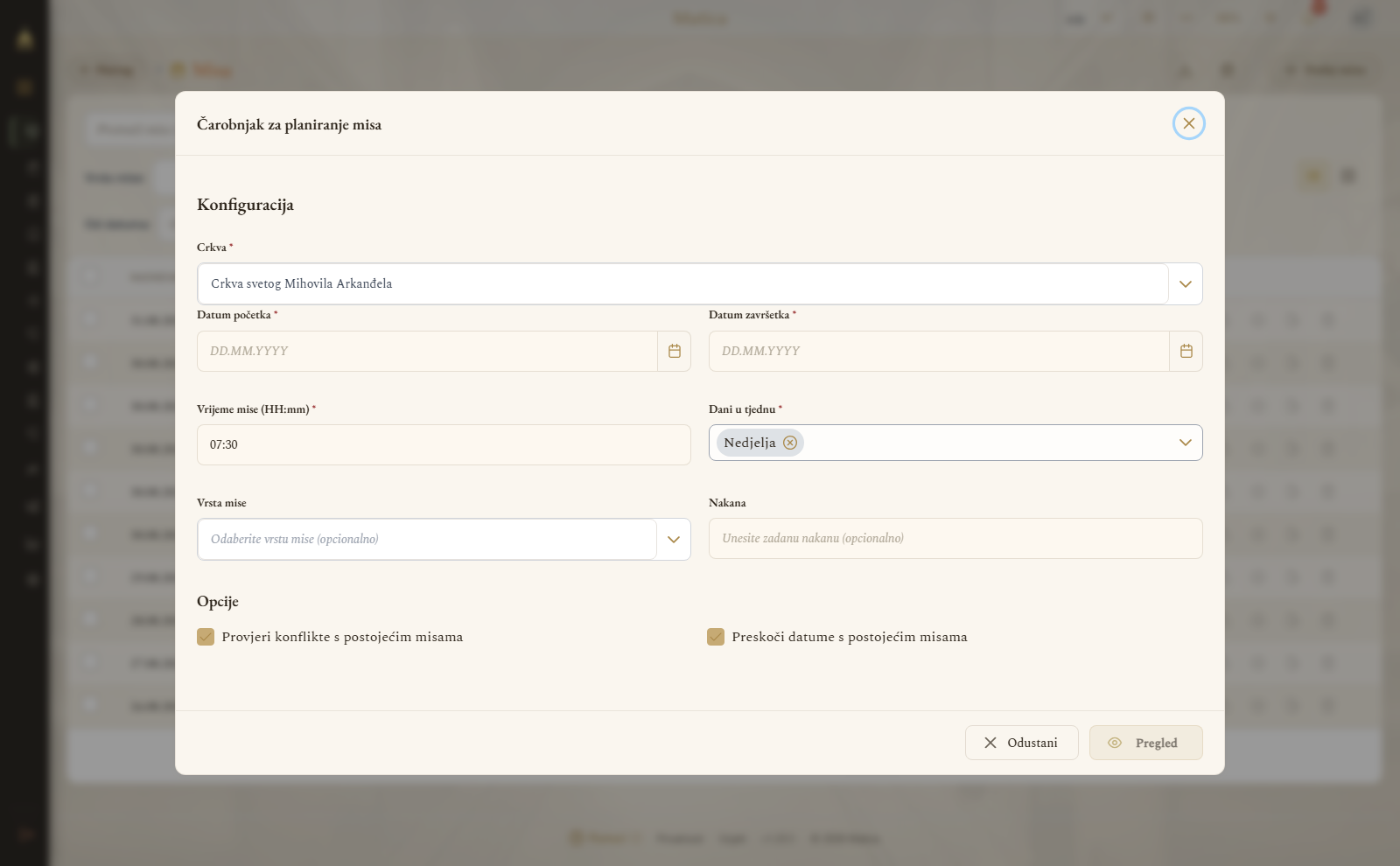
Task: Expand the Crkva dropdown chevron
Action: click(1186, 284)
